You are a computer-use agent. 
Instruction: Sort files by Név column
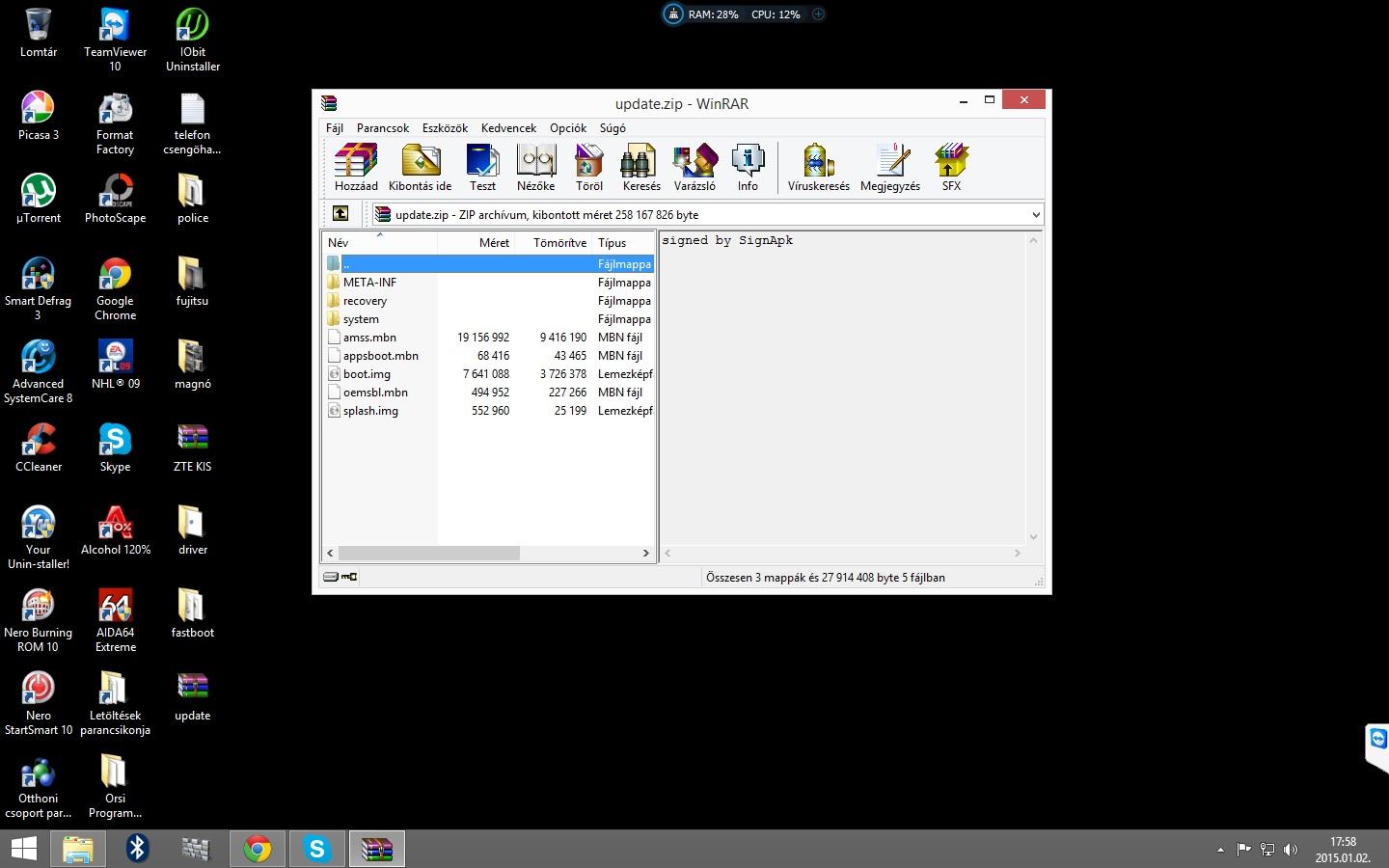tap(379, 242)
